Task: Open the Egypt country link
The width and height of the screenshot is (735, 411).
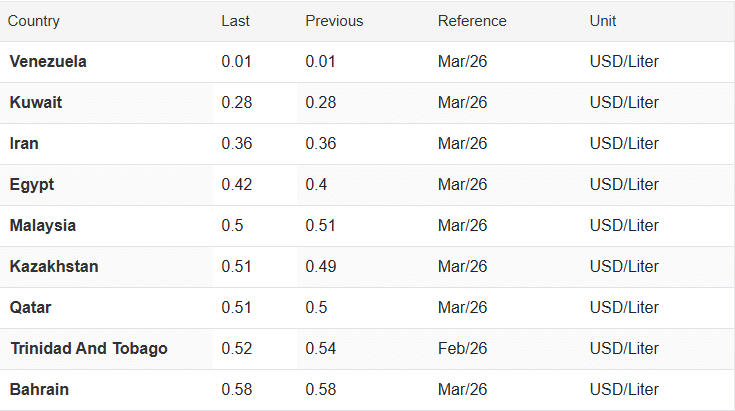Action: (x=32, y=185)
